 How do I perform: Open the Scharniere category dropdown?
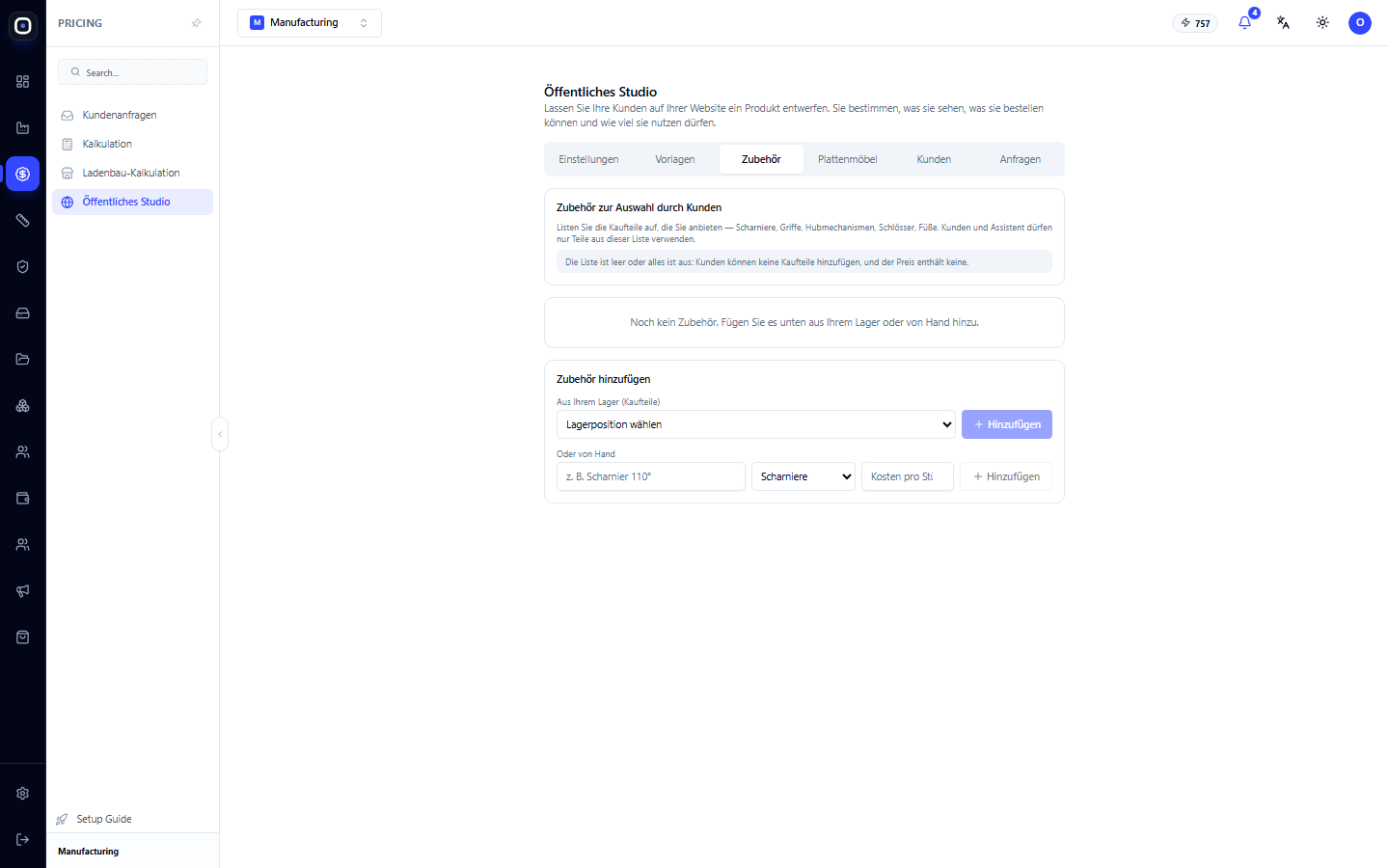click(803, 476)
